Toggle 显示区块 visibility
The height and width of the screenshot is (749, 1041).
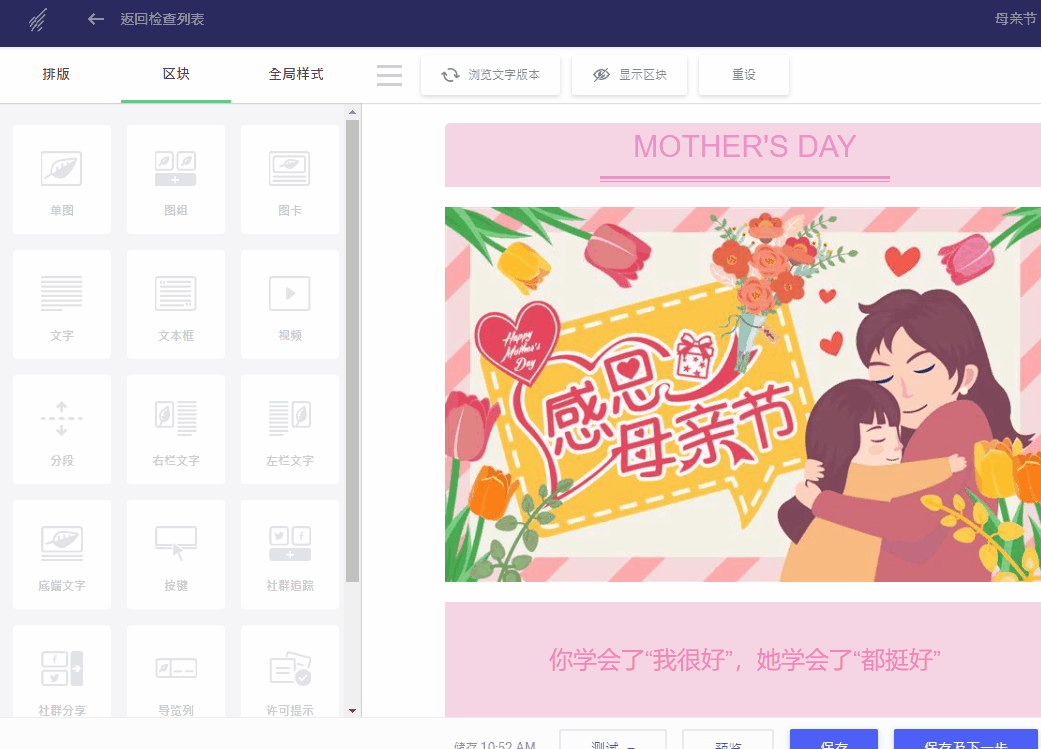click(x=629, y=75)
